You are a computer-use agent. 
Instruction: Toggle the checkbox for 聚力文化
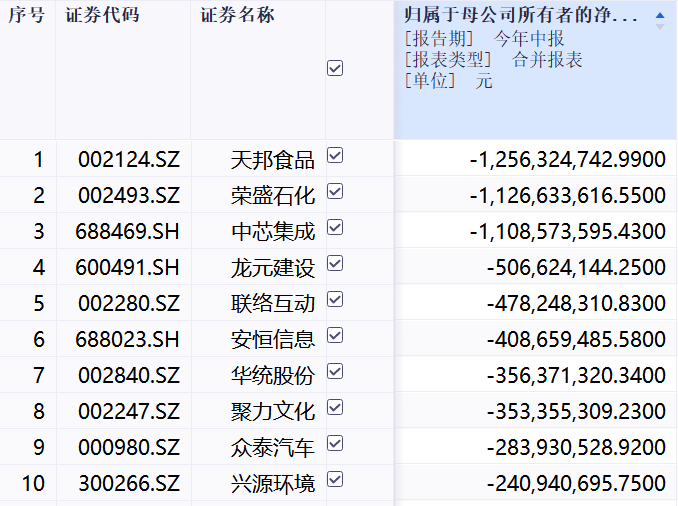pos(335,407)
